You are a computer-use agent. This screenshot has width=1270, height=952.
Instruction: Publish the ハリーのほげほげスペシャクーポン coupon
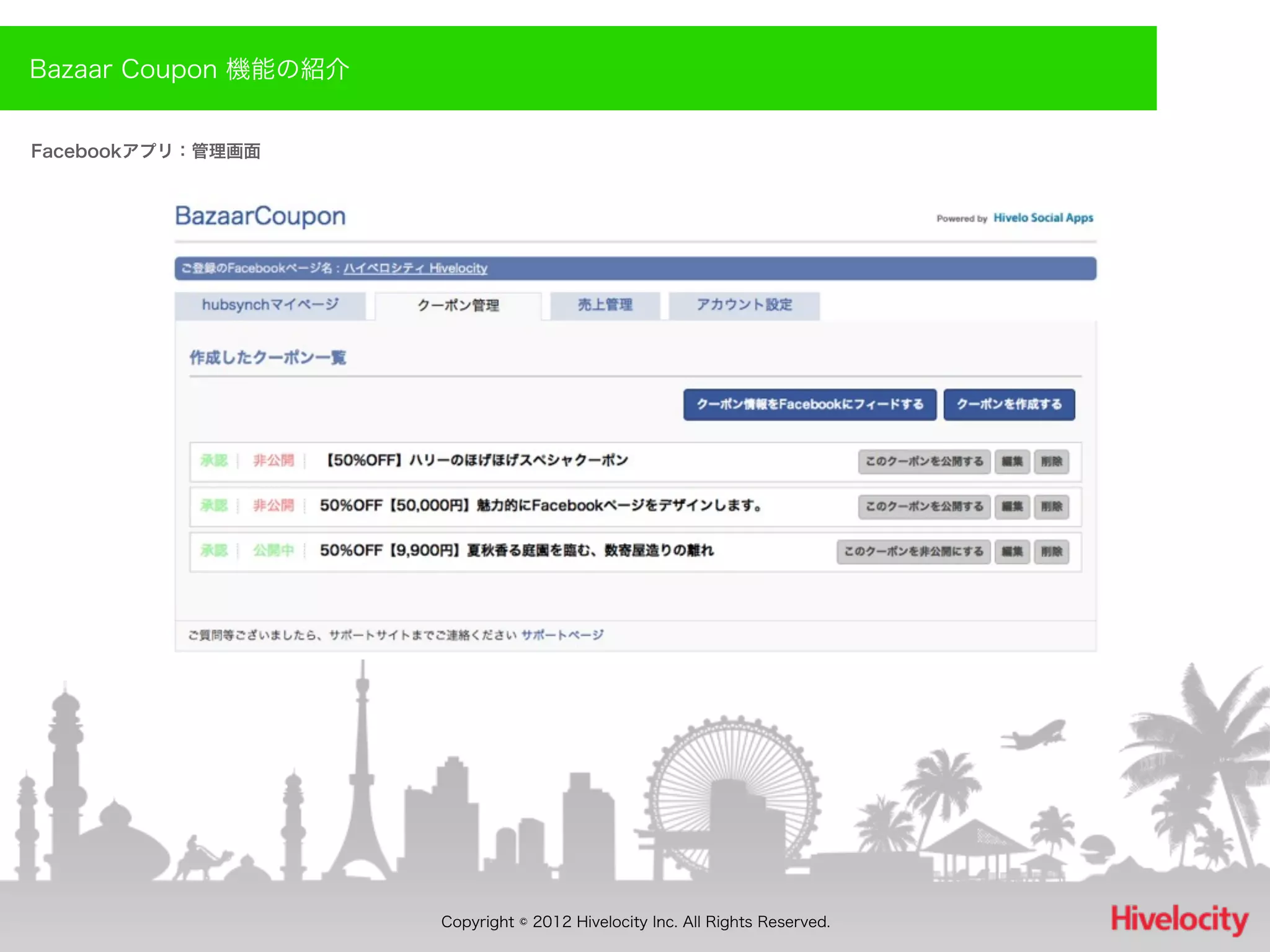point(924,462)
